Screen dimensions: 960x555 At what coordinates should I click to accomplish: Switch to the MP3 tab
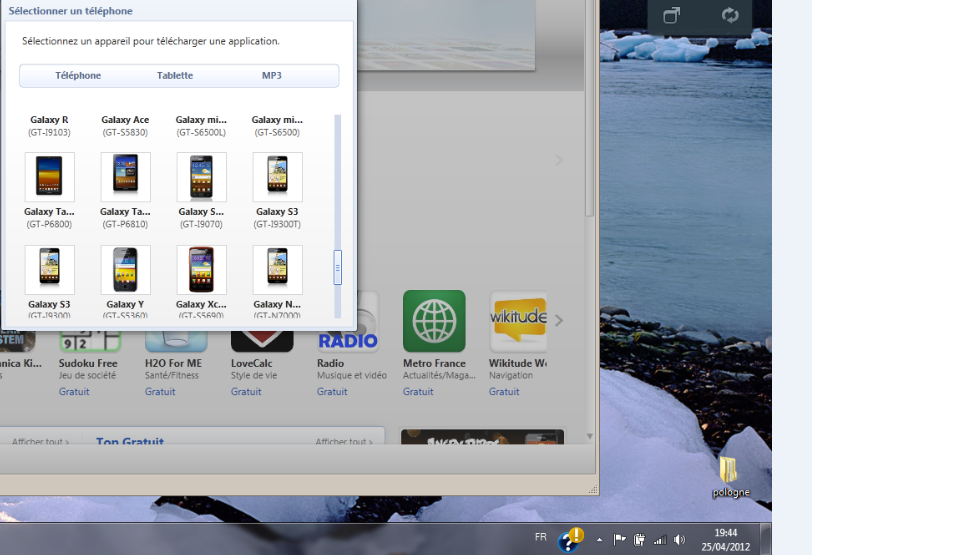[x=271, y=75]
